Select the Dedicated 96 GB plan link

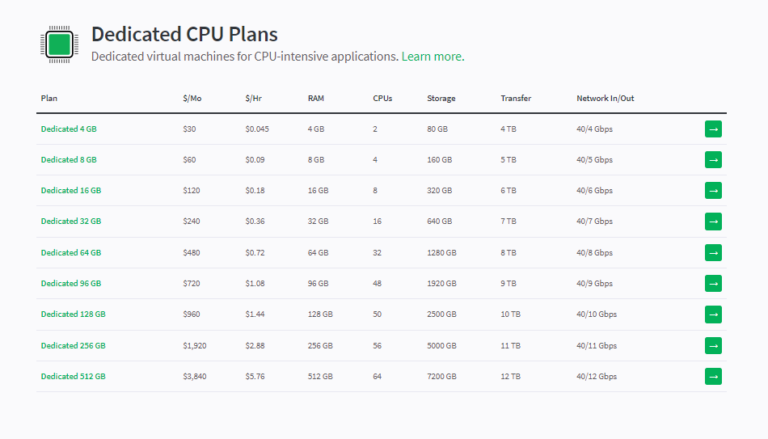click(70, 284)
